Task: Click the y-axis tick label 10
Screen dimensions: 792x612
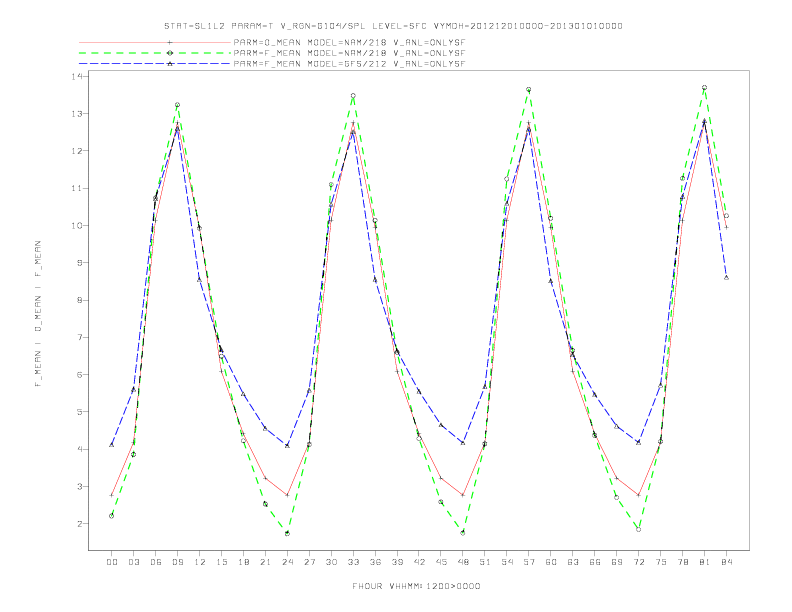Action: point(77,226)
